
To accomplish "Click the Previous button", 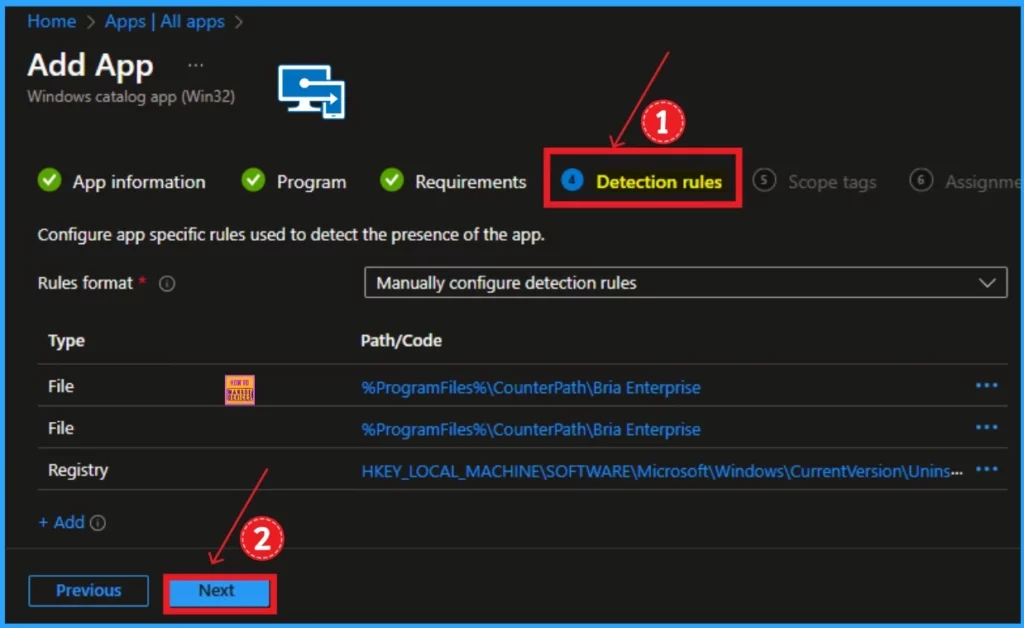I will (x=88, y=591).
